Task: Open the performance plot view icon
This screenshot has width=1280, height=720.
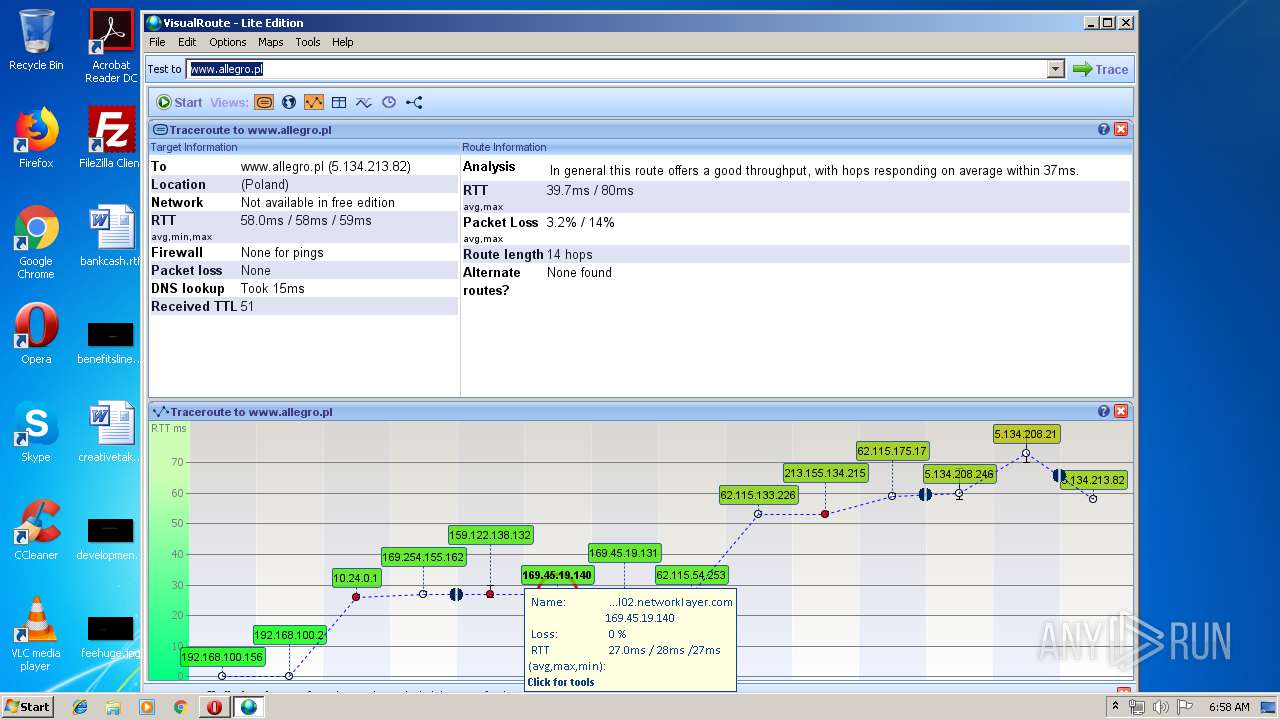Action: pyautogui.click(x=364, y=102)
